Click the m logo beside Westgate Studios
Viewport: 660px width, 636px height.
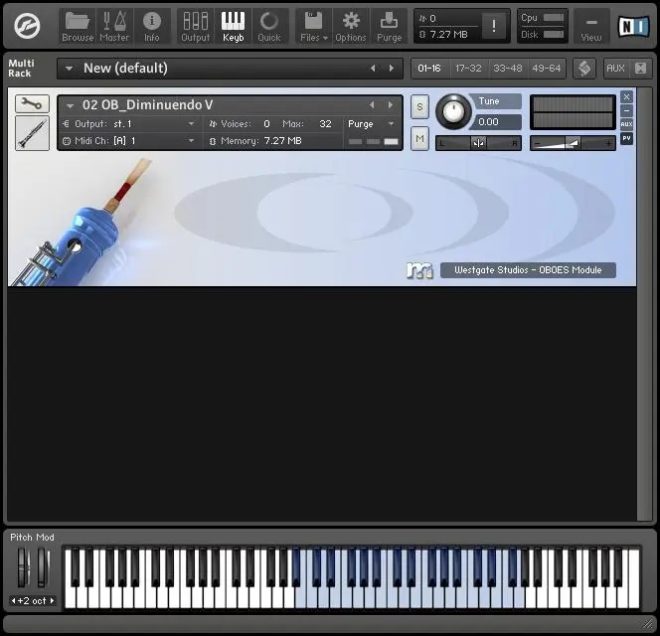pos(420,271)
